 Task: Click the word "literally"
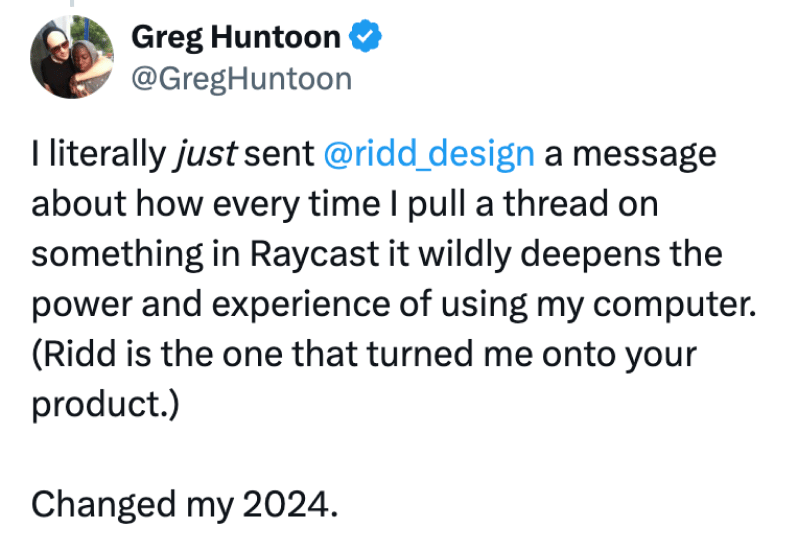point(107,154)
